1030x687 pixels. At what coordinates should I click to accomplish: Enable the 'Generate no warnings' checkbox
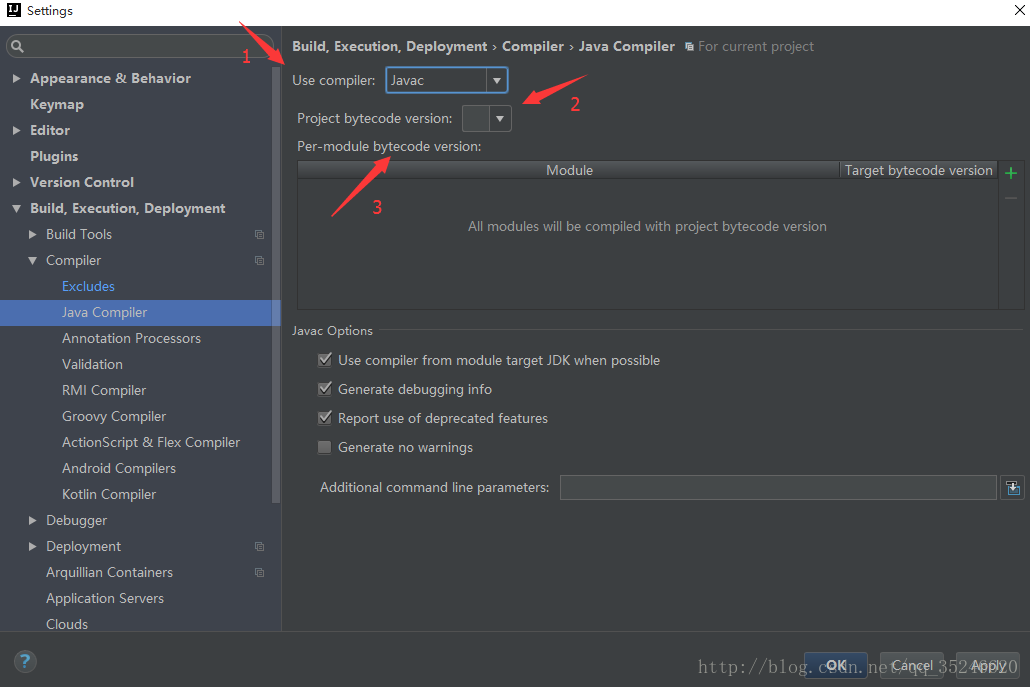coord(324,447)
